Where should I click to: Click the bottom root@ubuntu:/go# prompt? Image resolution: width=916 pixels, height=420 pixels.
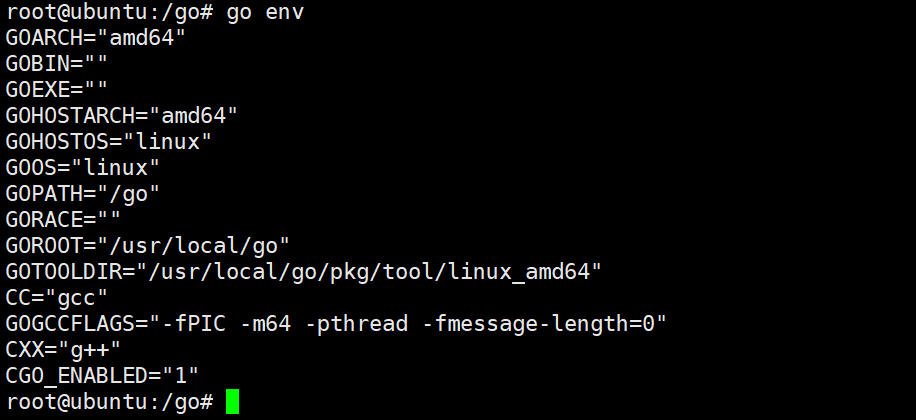(x=109, y=402)
